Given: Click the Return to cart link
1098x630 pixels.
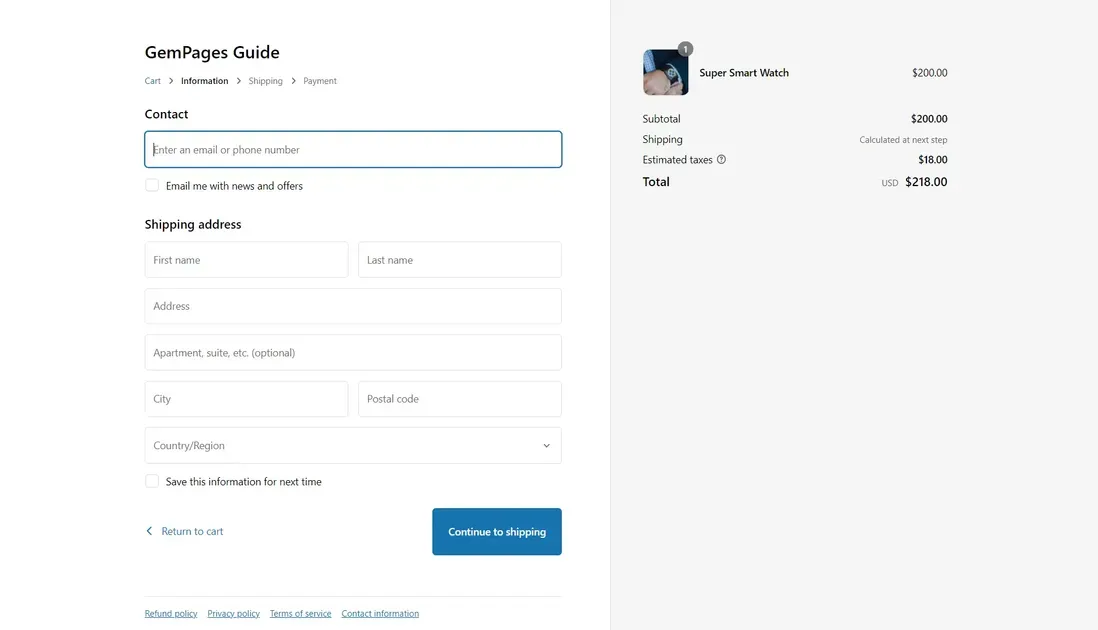Looking at the screenshot, I should (195, 530).
